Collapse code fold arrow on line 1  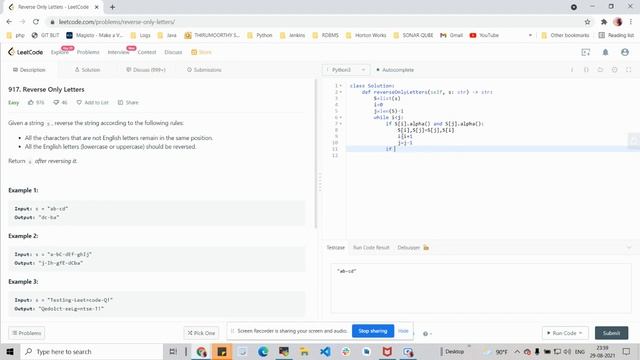click(x=341, y=86)
